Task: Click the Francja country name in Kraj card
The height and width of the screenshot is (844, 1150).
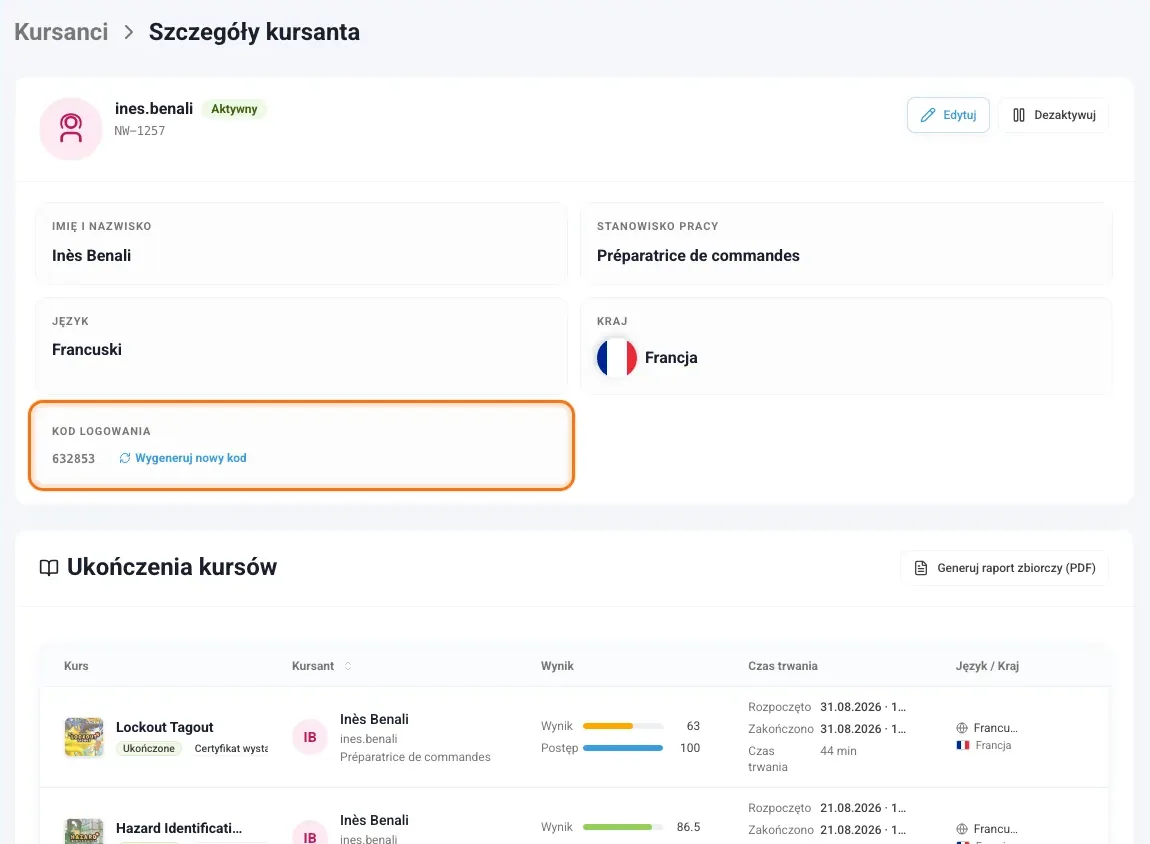Action: [671, 358]
